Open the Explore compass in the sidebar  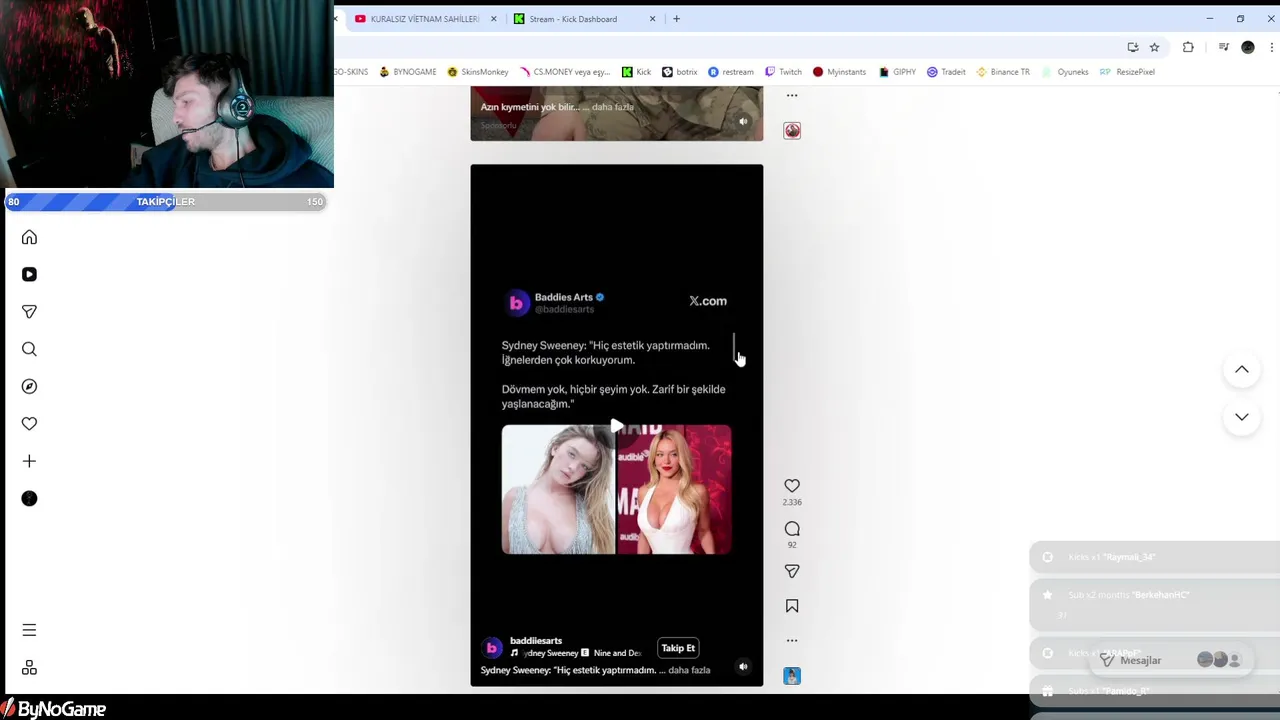pos(29,386)
